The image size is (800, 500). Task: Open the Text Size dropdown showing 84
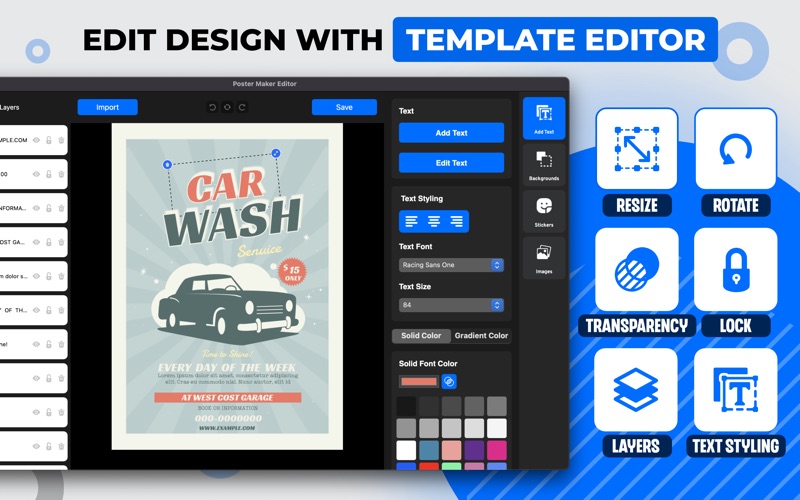point(451,305)
